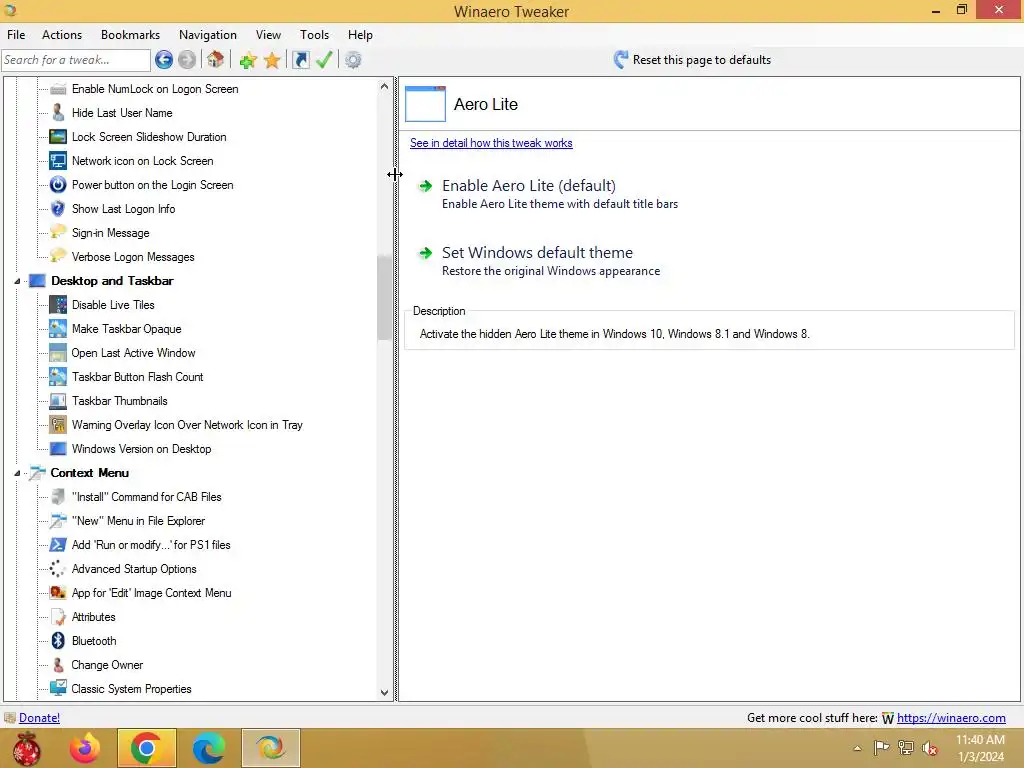Open the Help menu
The height and width of the screenshot is (768, 1024).
click(x=360, y=35)
